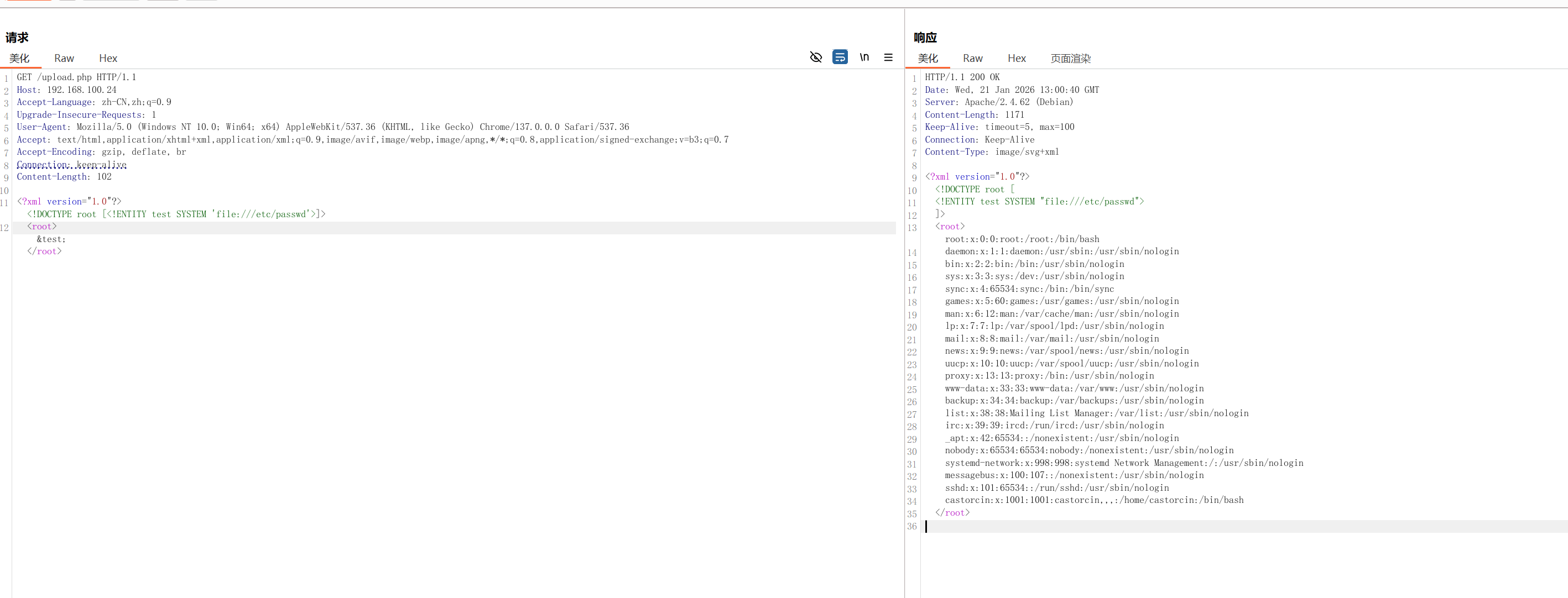Switch request view to Hex tab
This screenshot has width=1568, height=598.
pyautogui.click(x=108, y=59)
